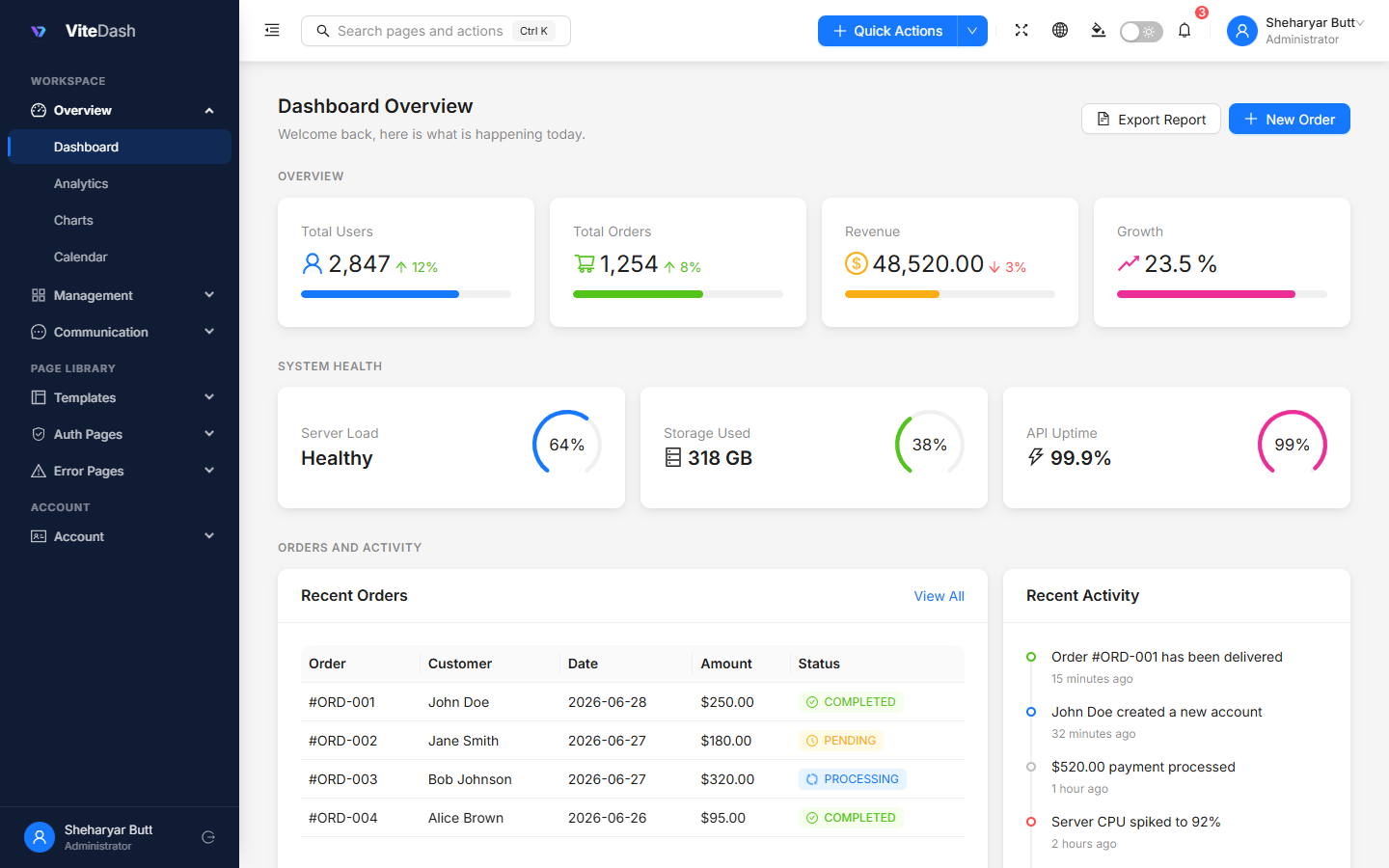Open the Calendar page
This screenshot has width=1389, height=868.
120,257
